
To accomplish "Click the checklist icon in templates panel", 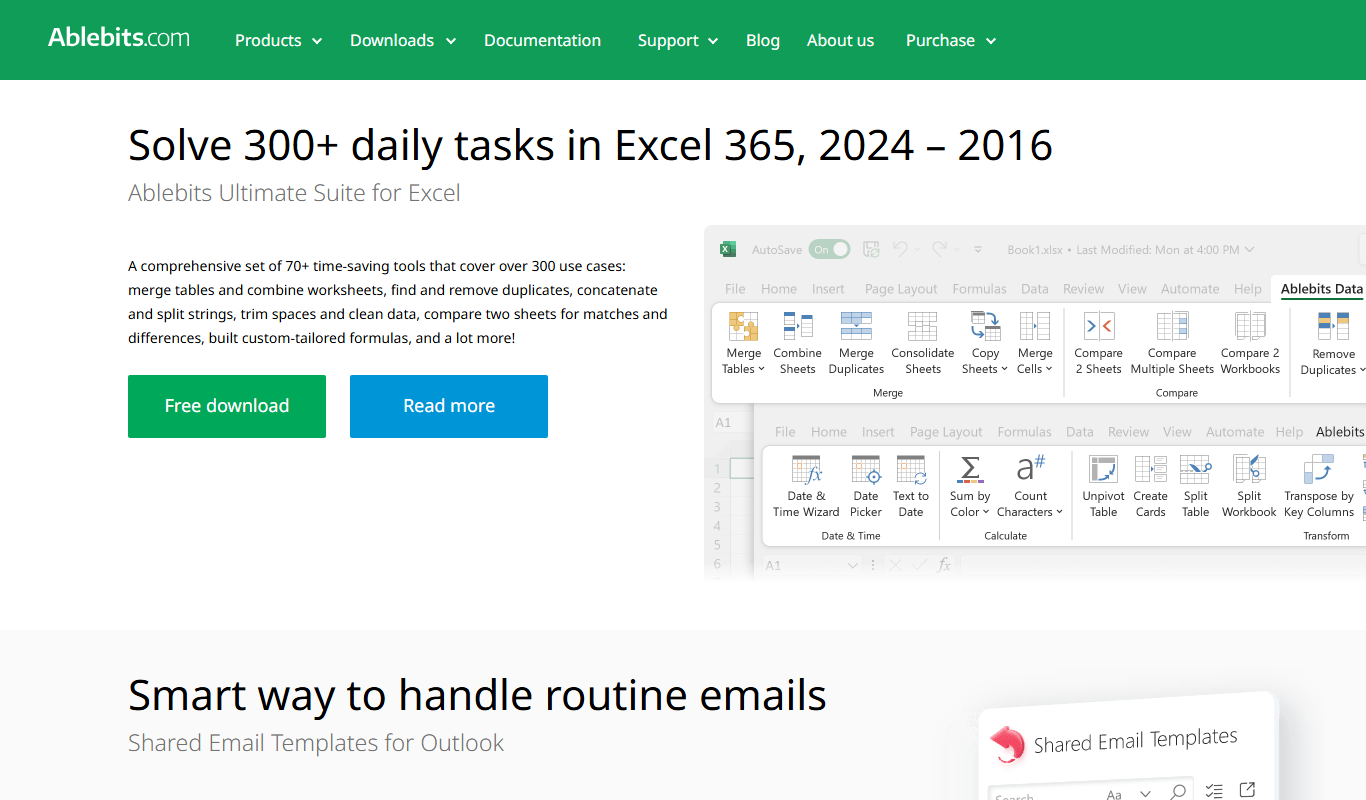I will click(1214, 791).
